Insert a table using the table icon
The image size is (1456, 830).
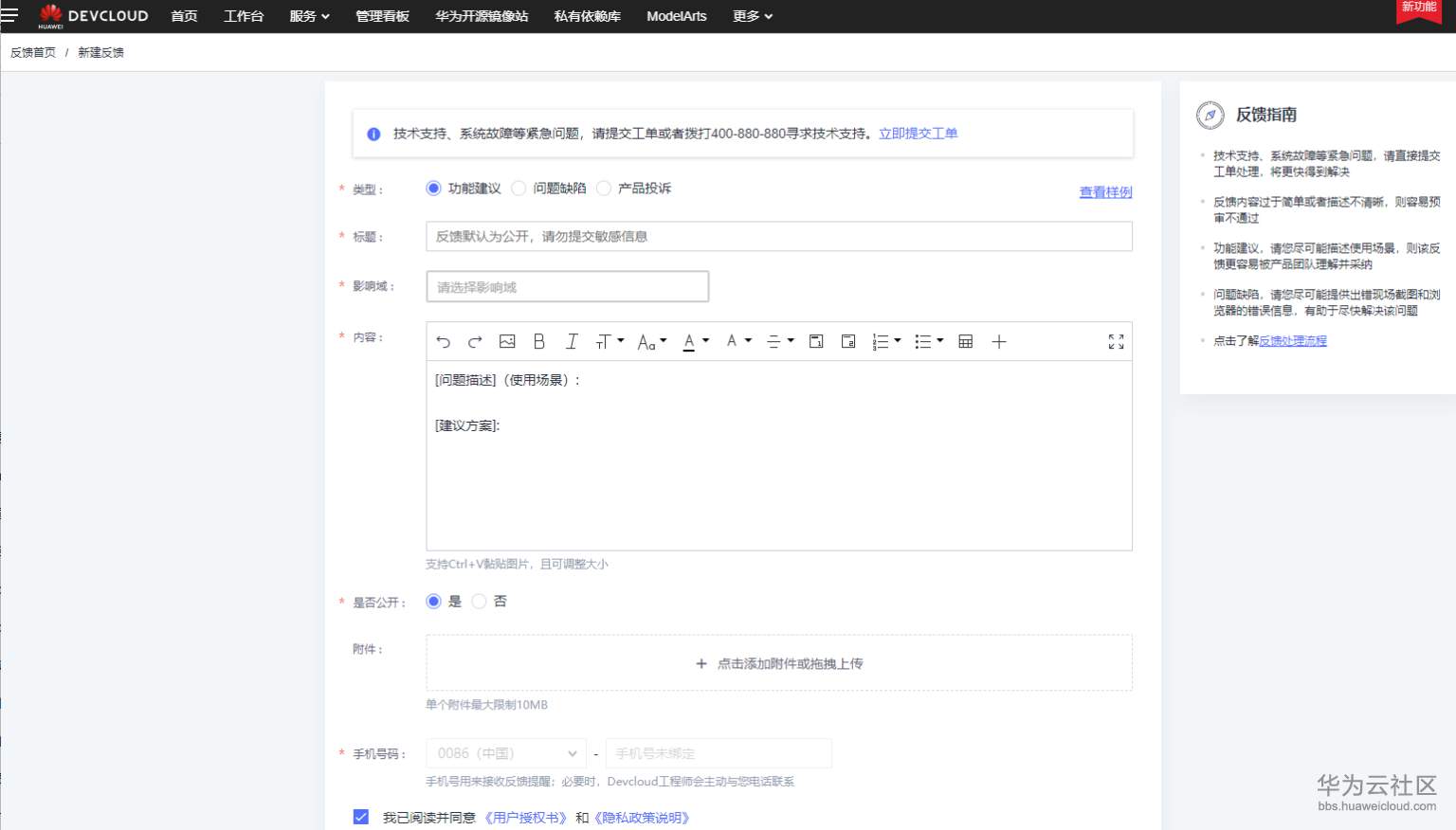(x=965, y=341)
